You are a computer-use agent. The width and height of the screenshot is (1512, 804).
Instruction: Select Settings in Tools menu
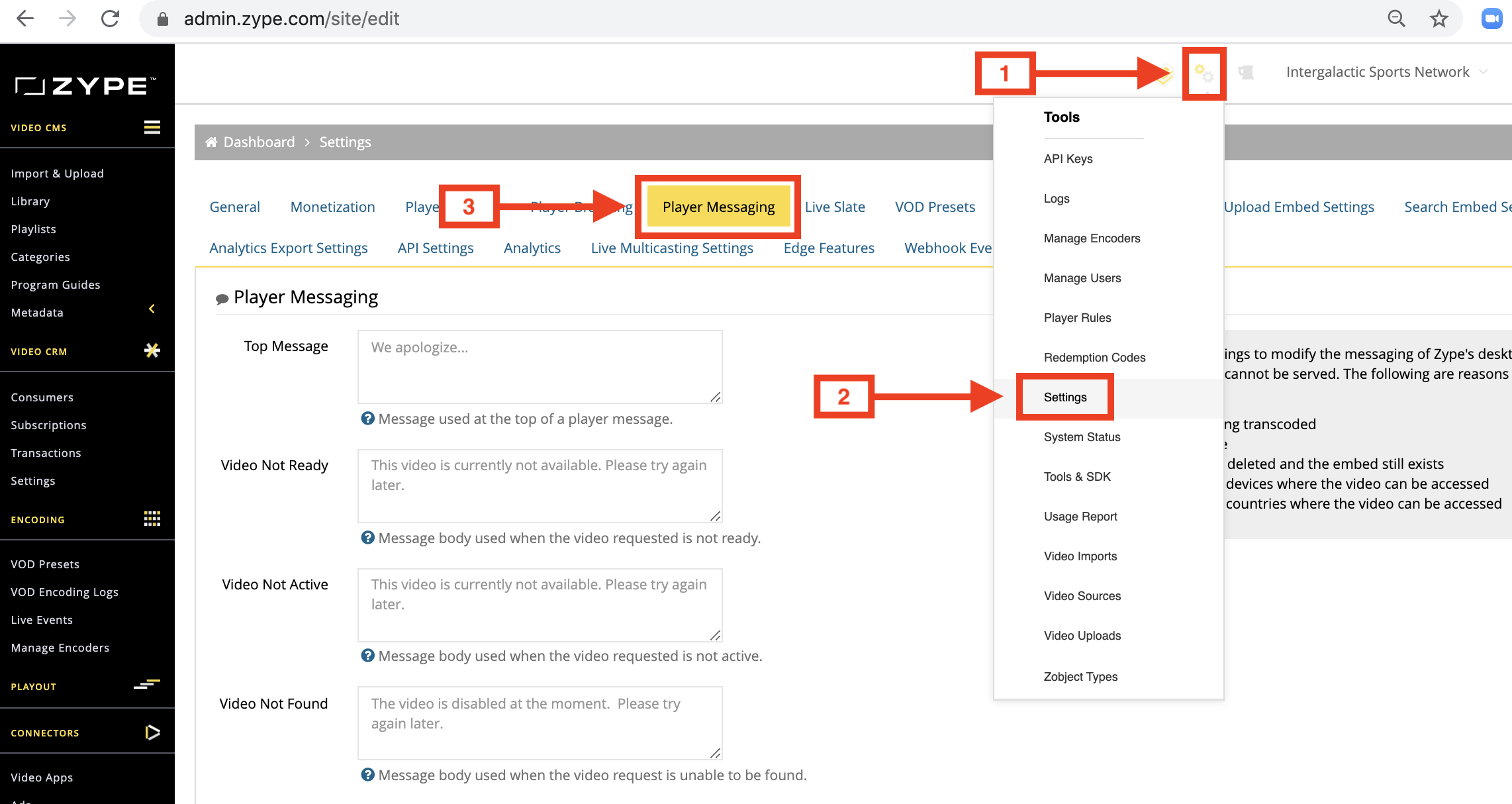1065,397
